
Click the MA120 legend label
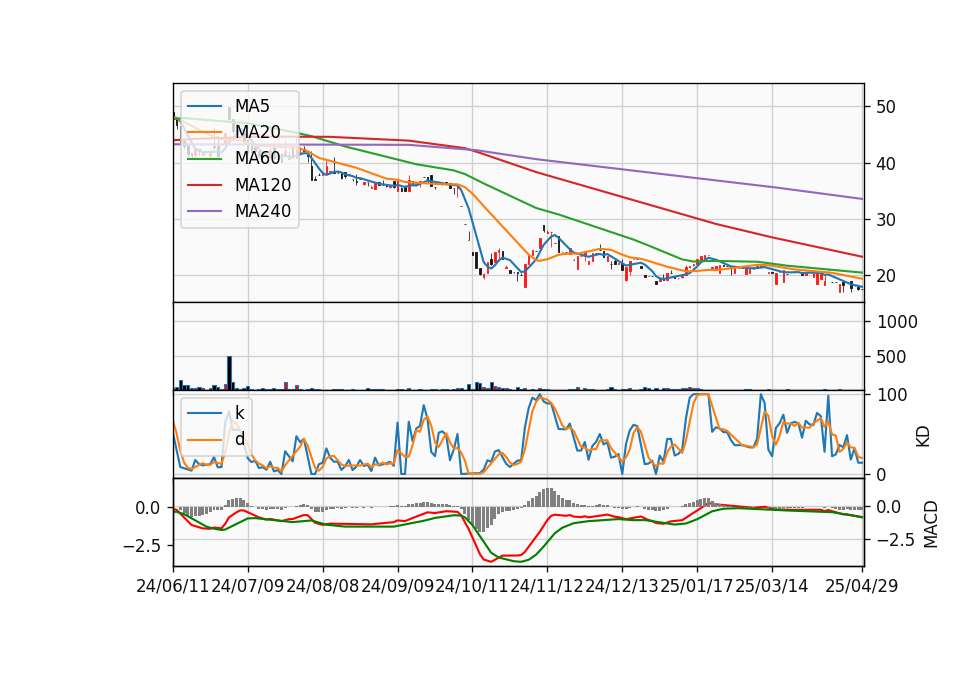263,184
